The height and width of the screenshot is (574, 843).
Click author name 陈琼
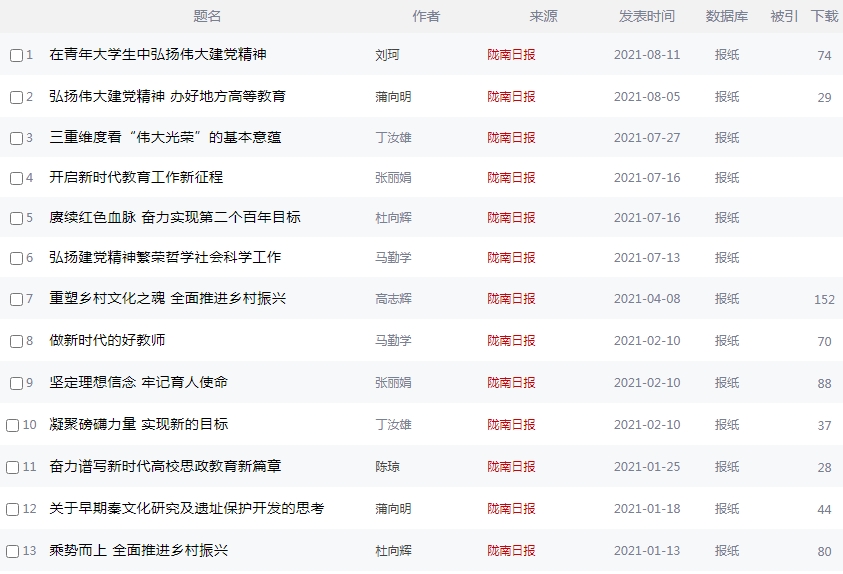click(x=387, y=467)
